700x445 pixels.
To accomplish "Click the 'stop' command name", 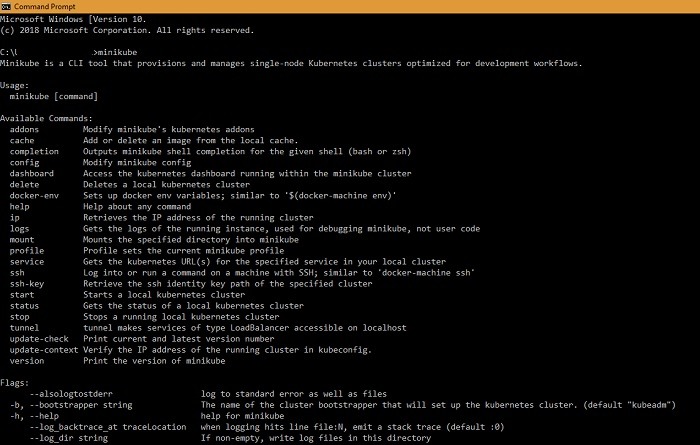I will [x=19, y=317].
